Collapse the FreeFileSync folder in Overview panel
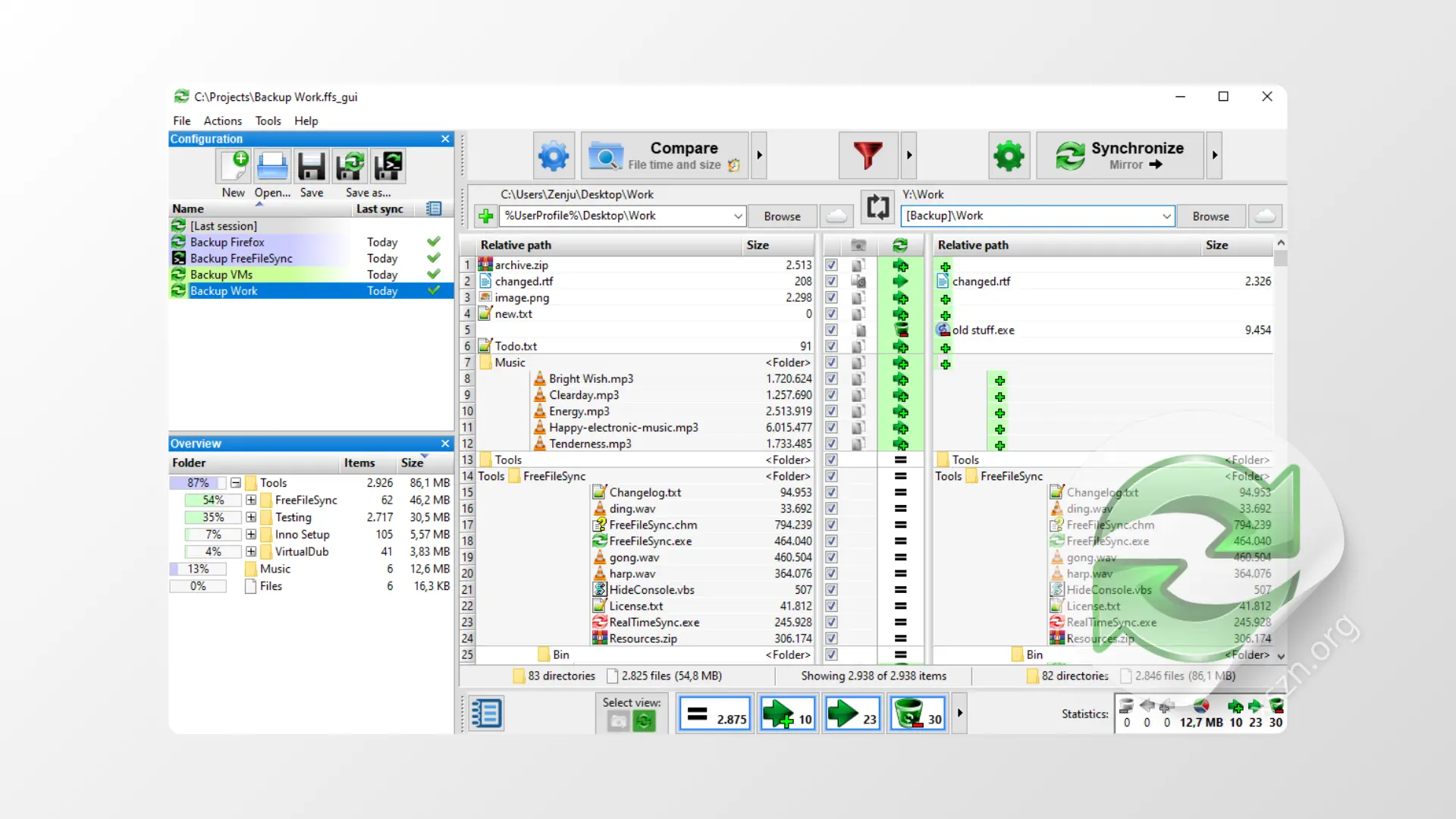This screenshot has width=1456, height=819. pos(251,500)
